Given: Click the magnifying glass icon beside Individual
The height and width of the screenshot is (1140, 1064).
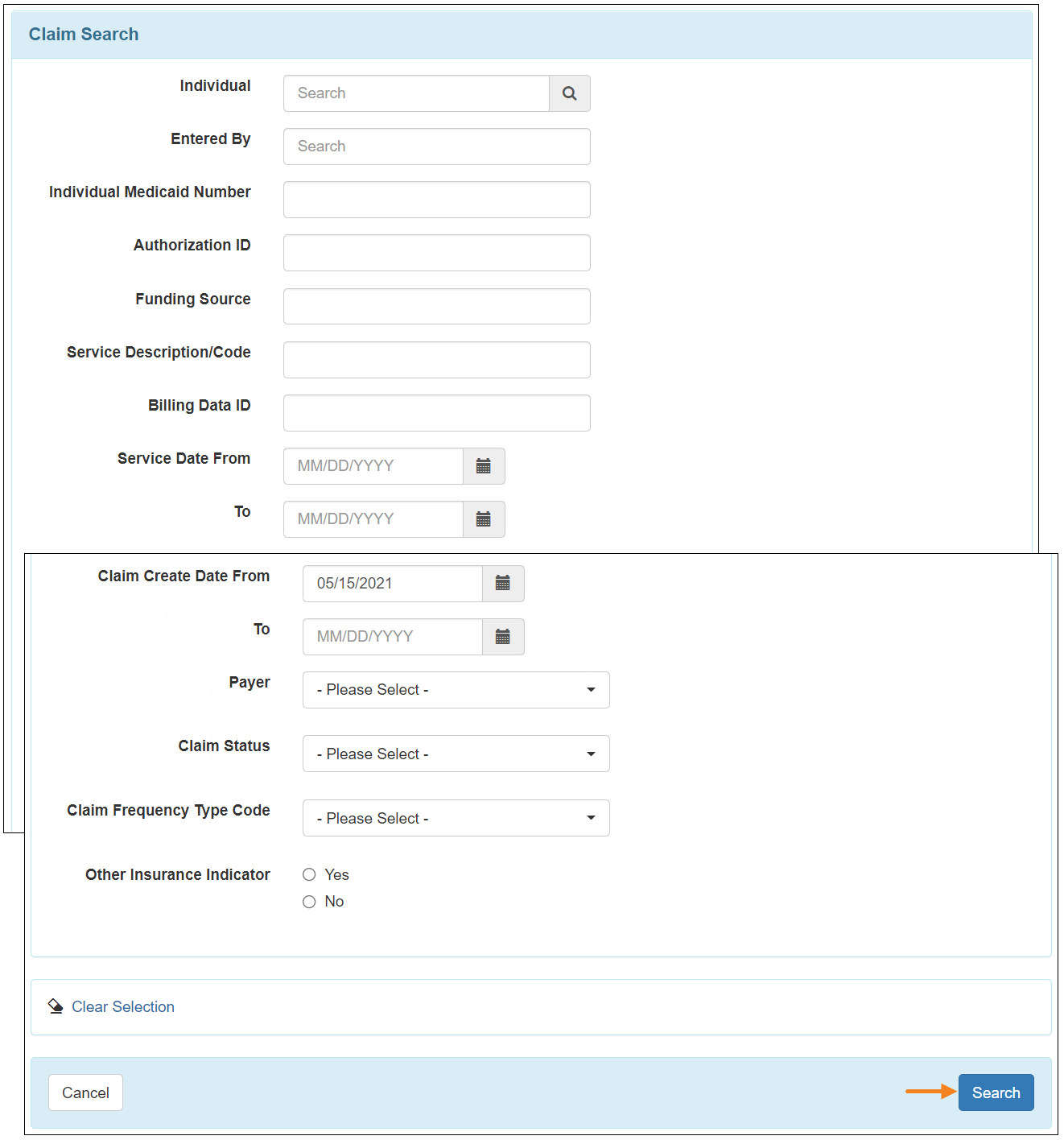Looking at the screenshot, I should coord(569,93).
